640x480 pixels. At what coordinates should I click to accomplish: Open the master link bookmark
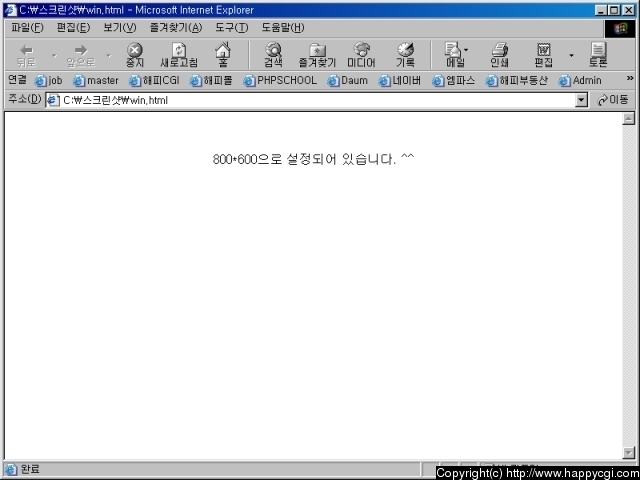[96, 81]
